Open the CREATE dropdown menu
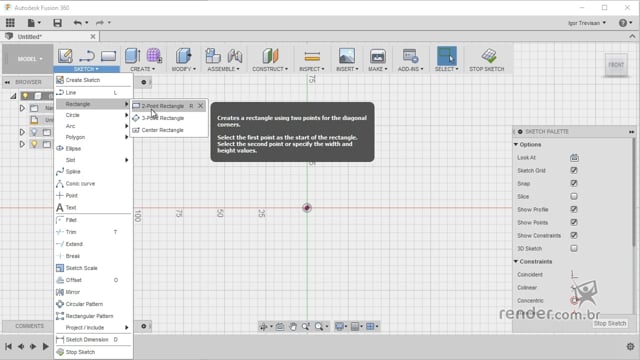Image resolution: width=640 pixels, height=360 pixels. (x=142, y=69)
